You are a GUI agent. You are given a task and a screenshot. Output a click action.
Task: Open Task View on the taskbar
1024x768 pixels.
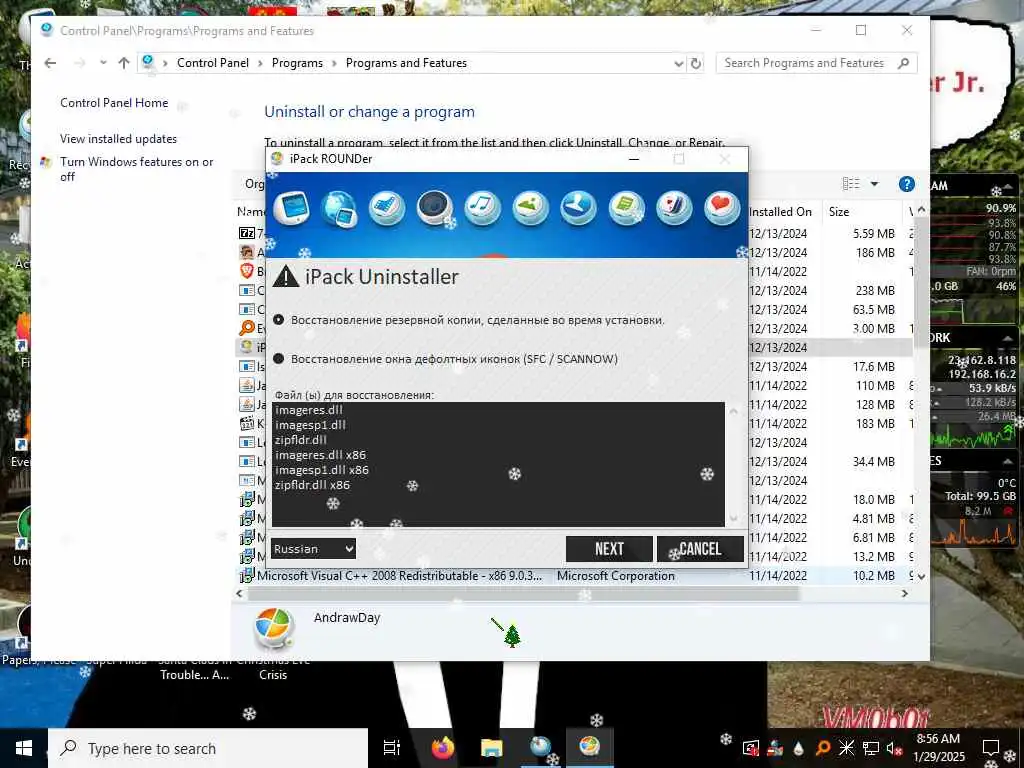392,748
